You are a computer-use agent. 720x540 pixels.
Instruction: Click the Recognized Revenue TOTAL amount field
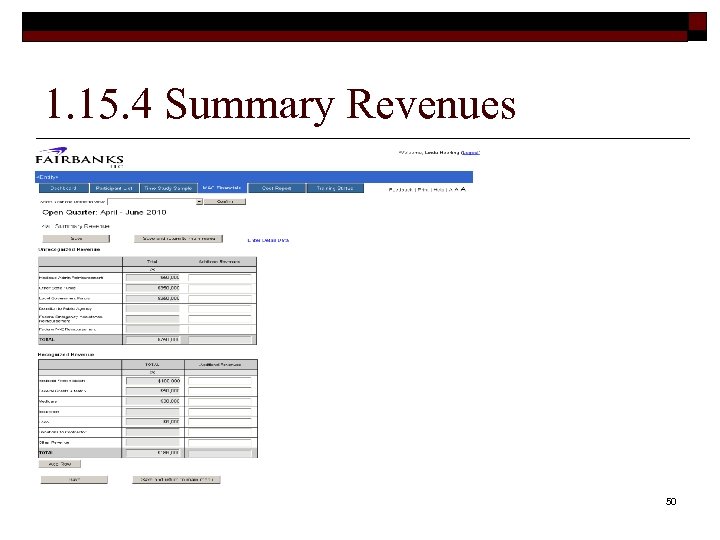pyautogui.click(x=153, y=453)
